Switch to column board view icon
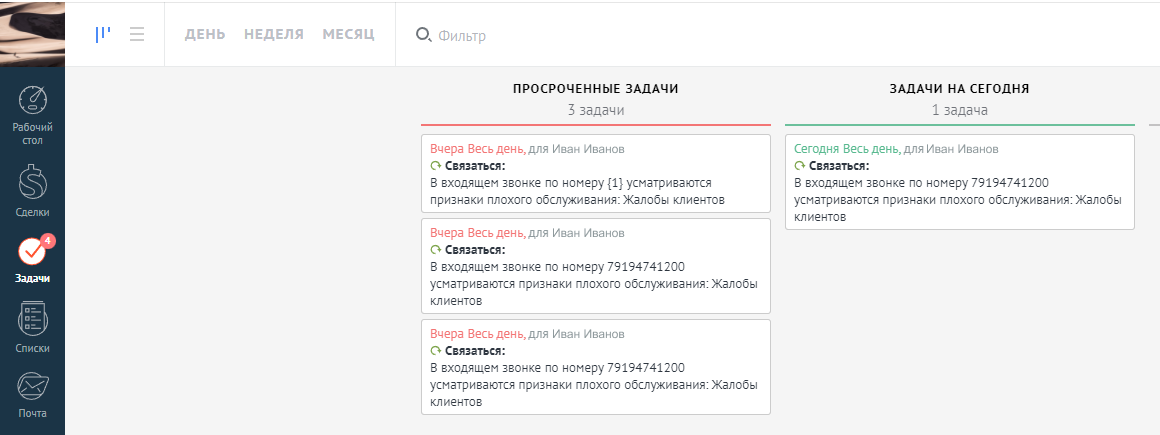This screenshot has width=1160, height=435. tap(102, 34)
